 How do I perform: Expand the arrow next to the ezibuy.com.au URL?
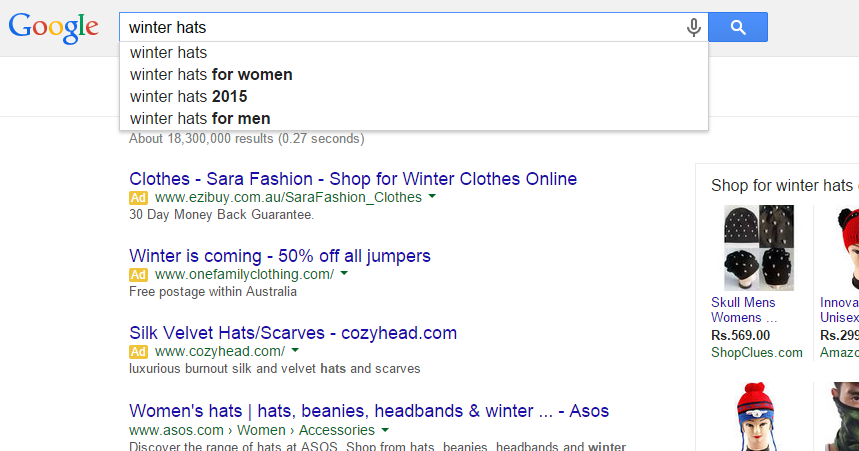coord(432,196)
